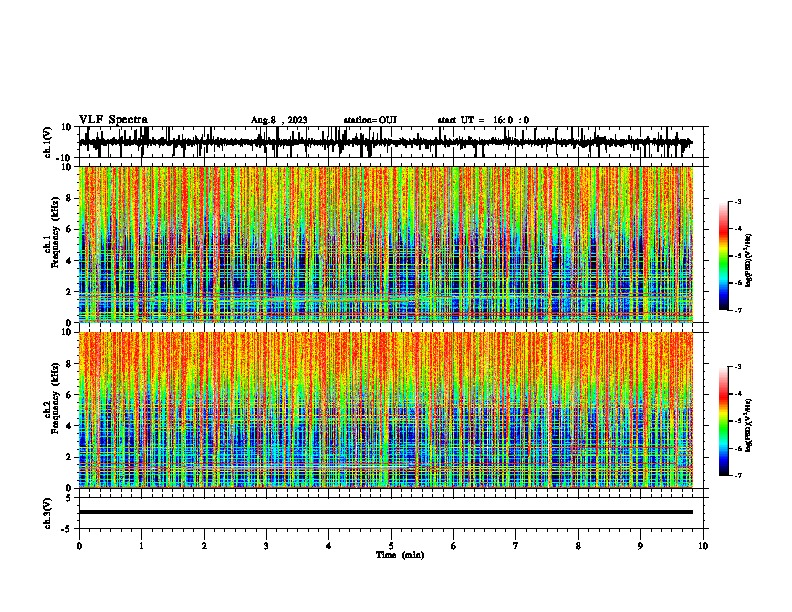Click tick label 2 on the Time axis

tap(204, 546)
